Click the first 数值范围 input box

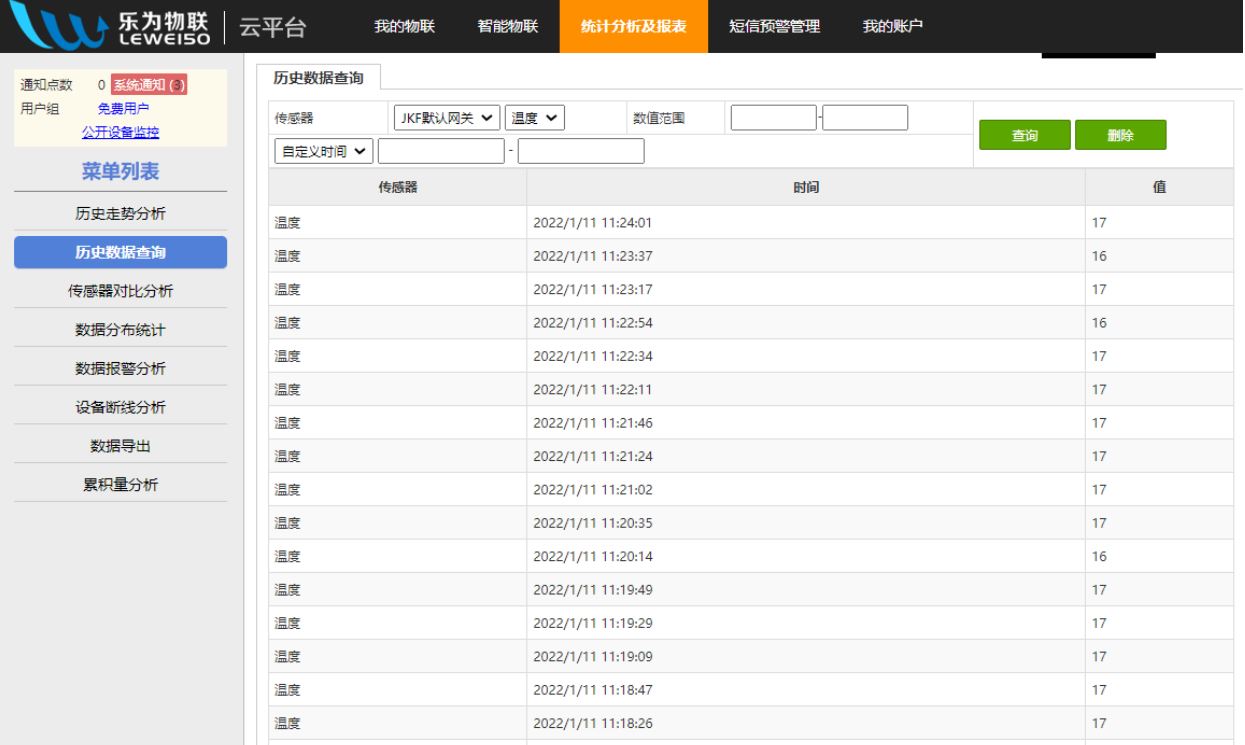pos(774,118)
